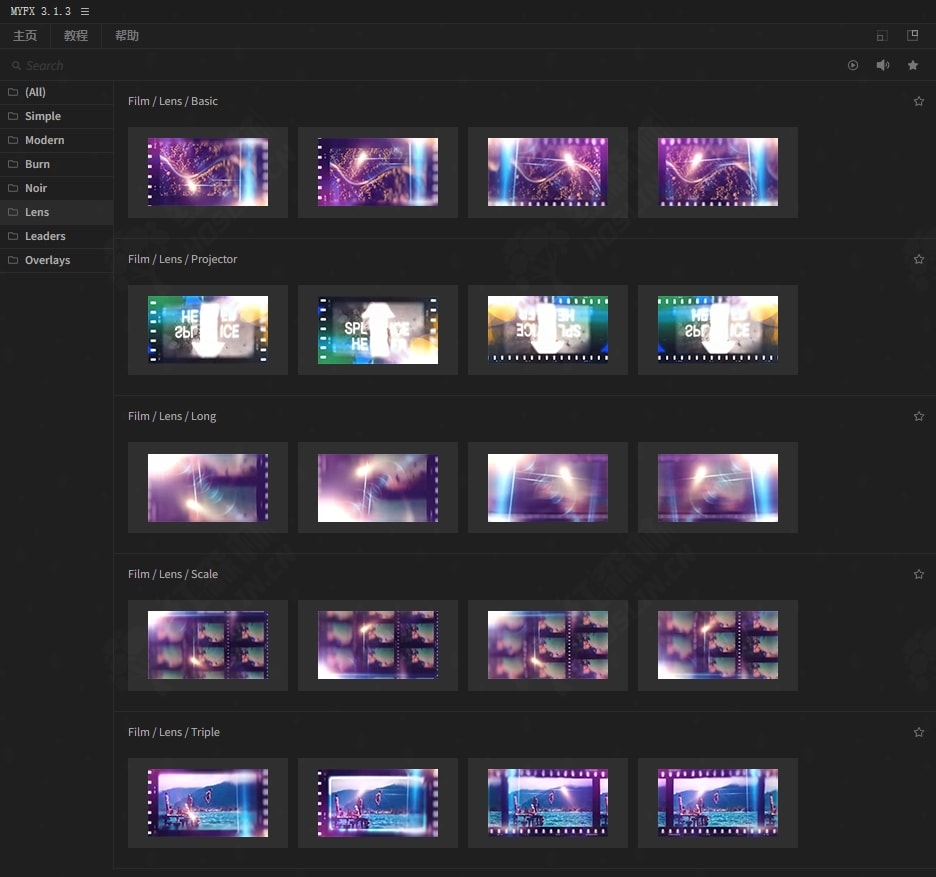
Task: Select fourth thumbnail in Lens / Long
Action: 718,487
